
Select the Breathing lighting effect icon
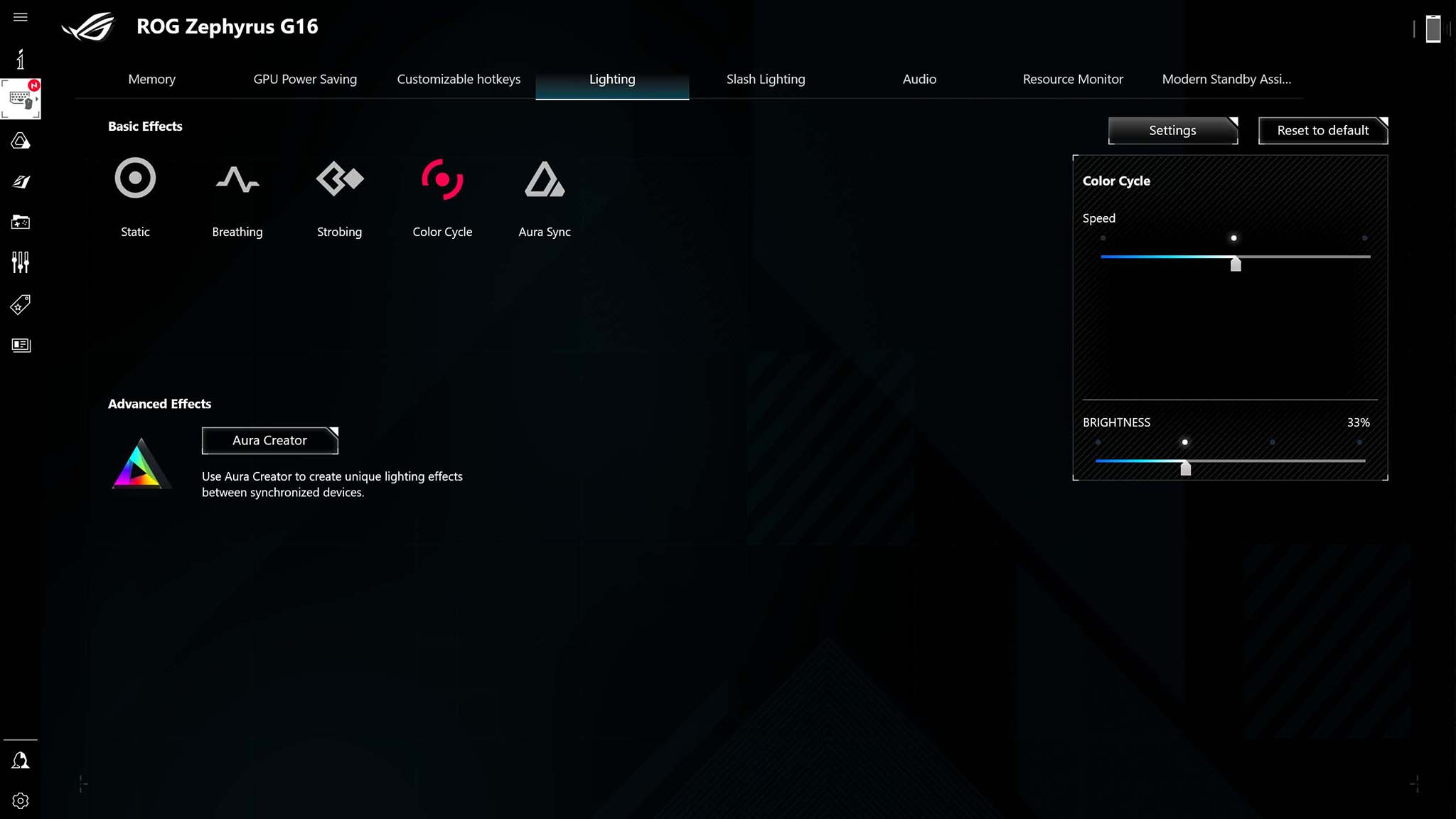[237, 178]
